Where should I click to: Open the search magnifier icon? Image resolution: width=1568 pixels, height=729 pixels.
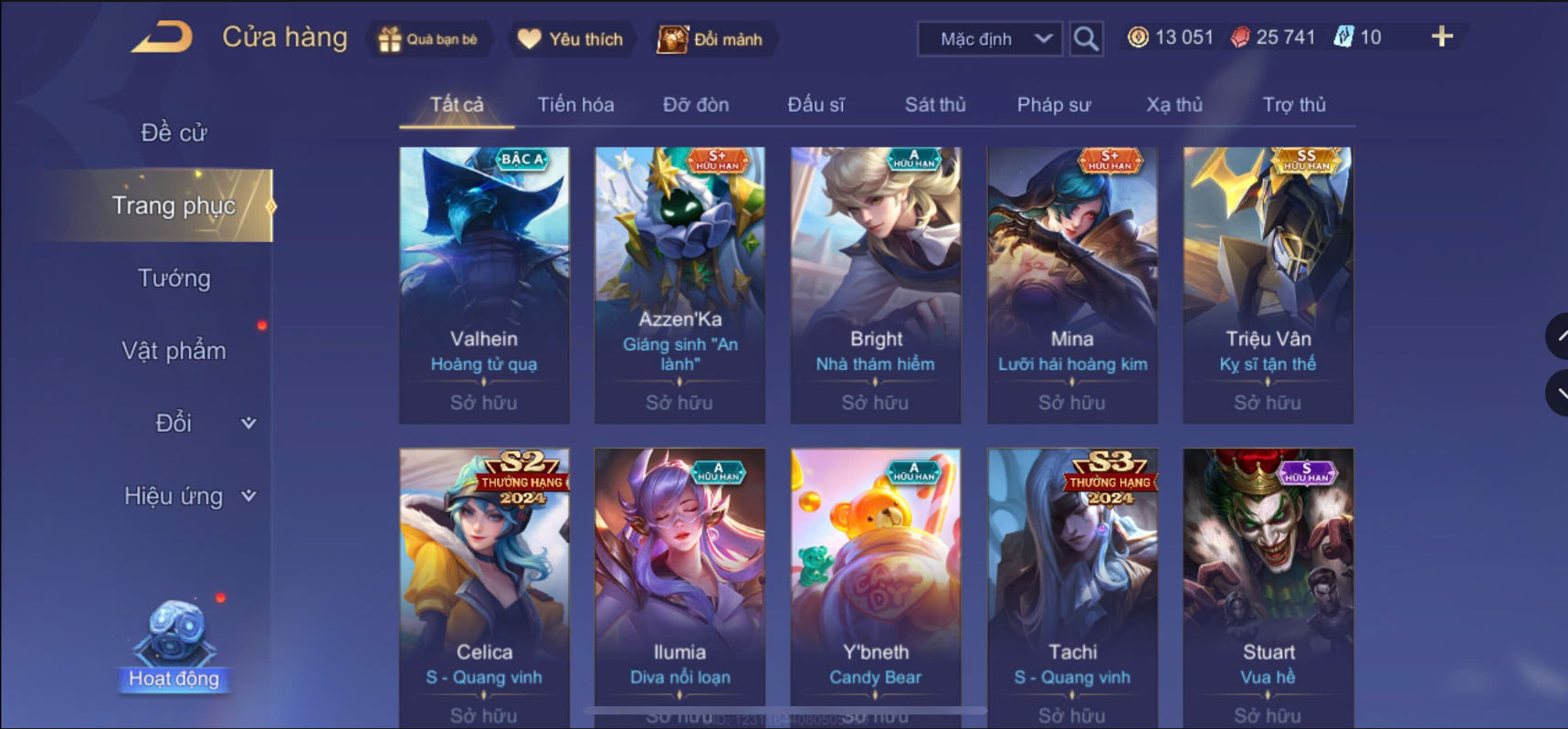pyautogui.click(x=1086, y=38)
